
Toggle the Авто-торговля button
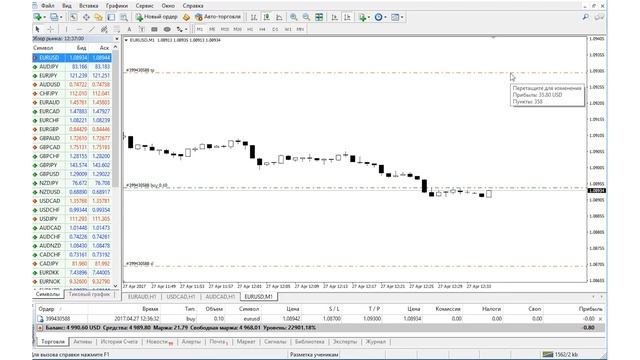pos(218,17)
